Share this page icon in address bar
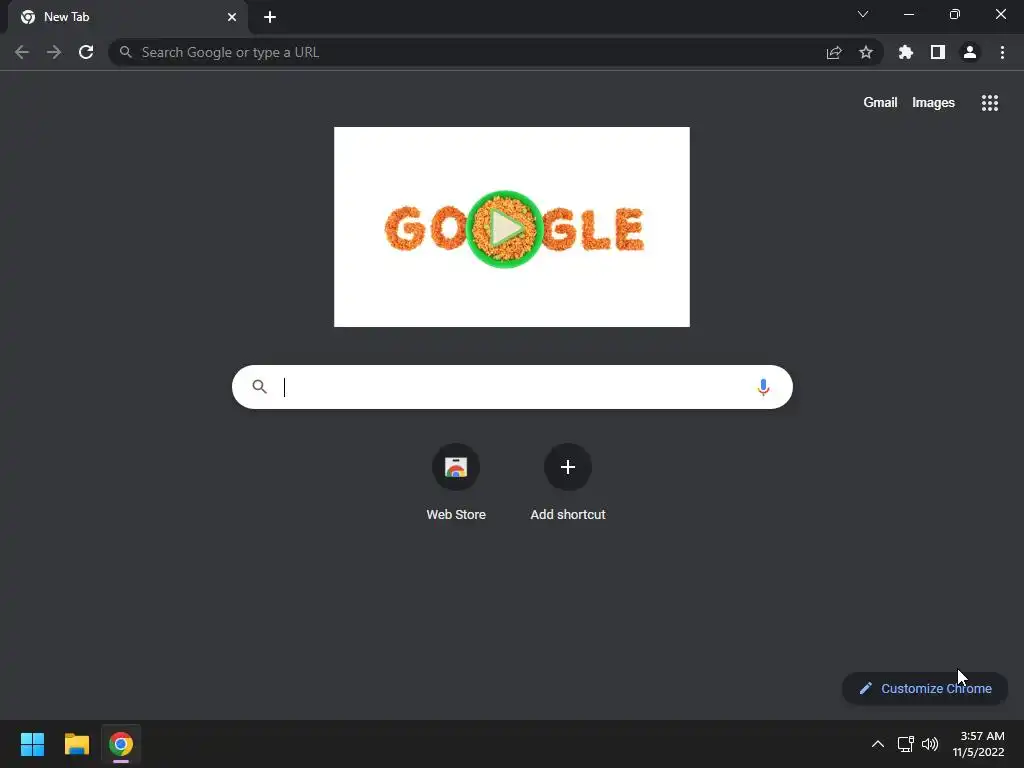 (x=834, y=53)
